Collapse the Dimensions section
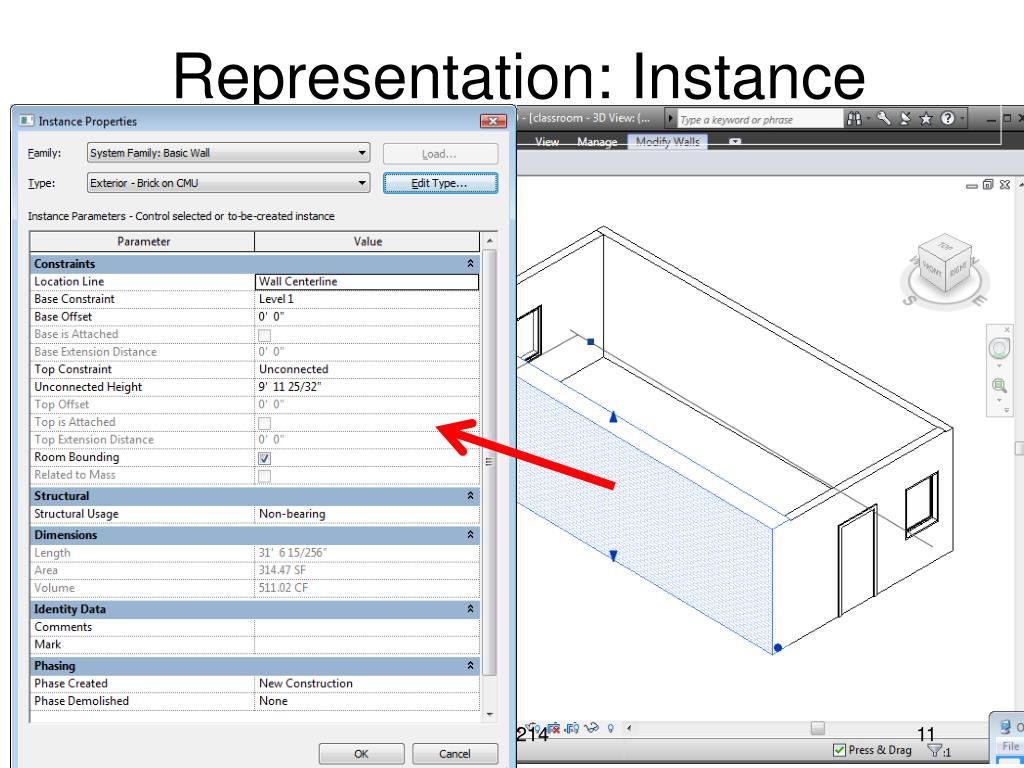 [470, 534]
